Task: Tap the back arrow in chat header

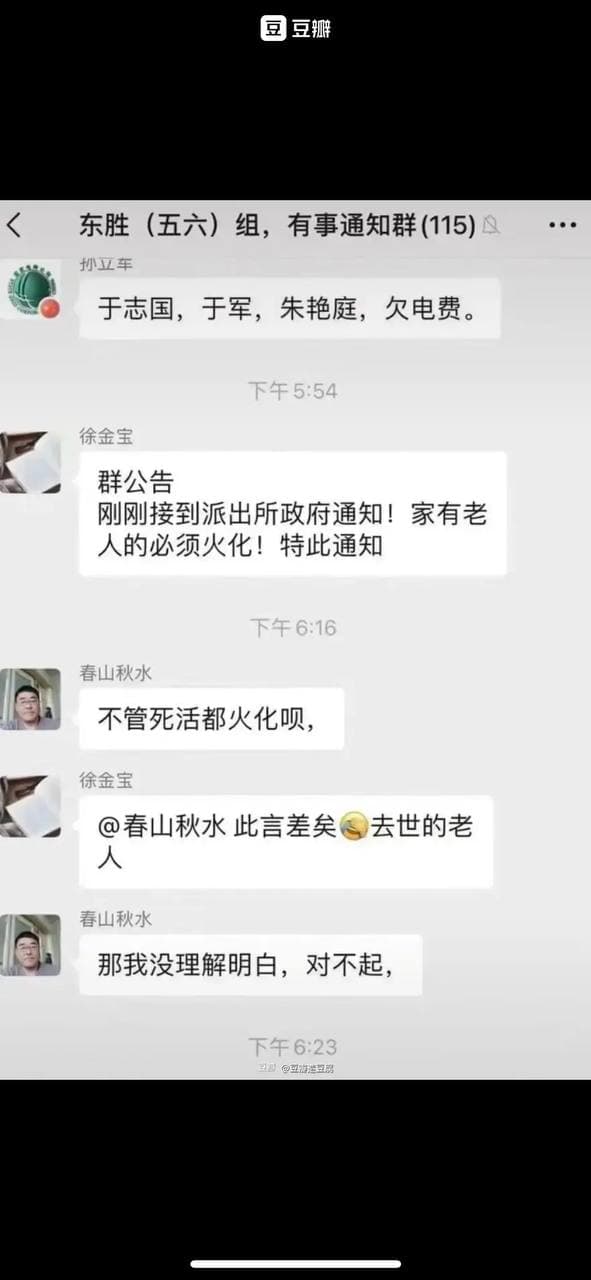Action: coord(14,226)
